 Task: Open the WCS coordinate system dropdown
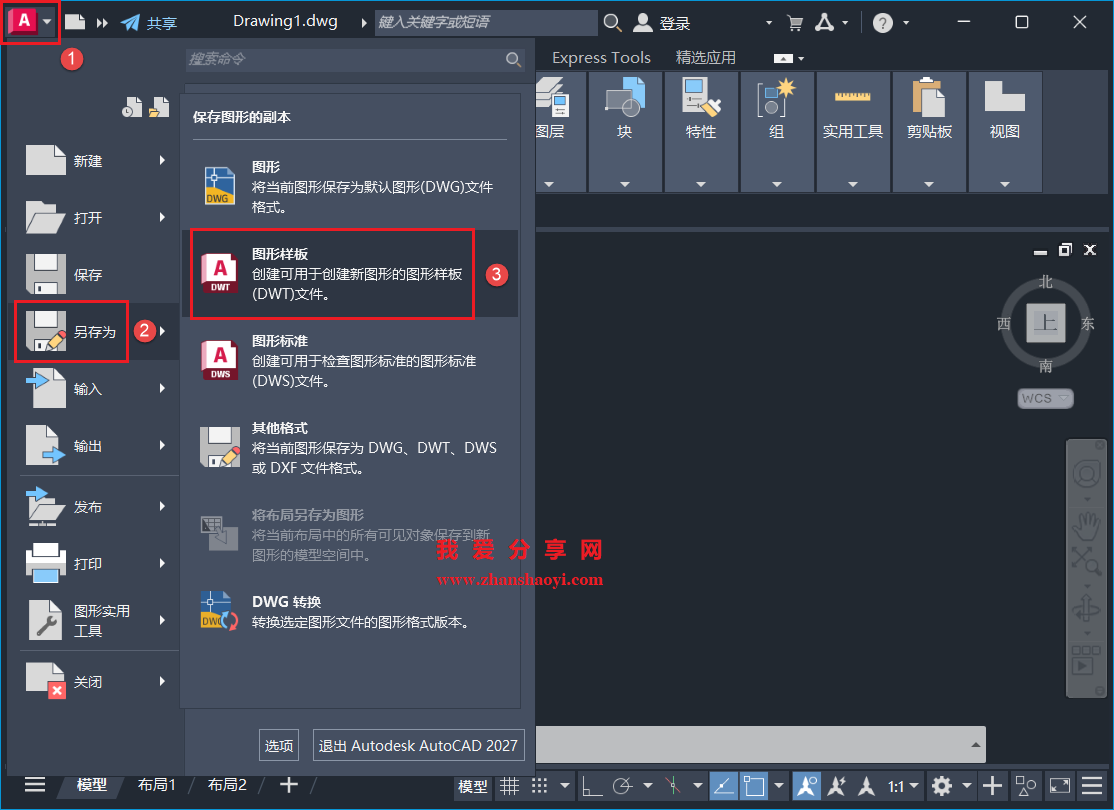click(x=1045, y=398)
